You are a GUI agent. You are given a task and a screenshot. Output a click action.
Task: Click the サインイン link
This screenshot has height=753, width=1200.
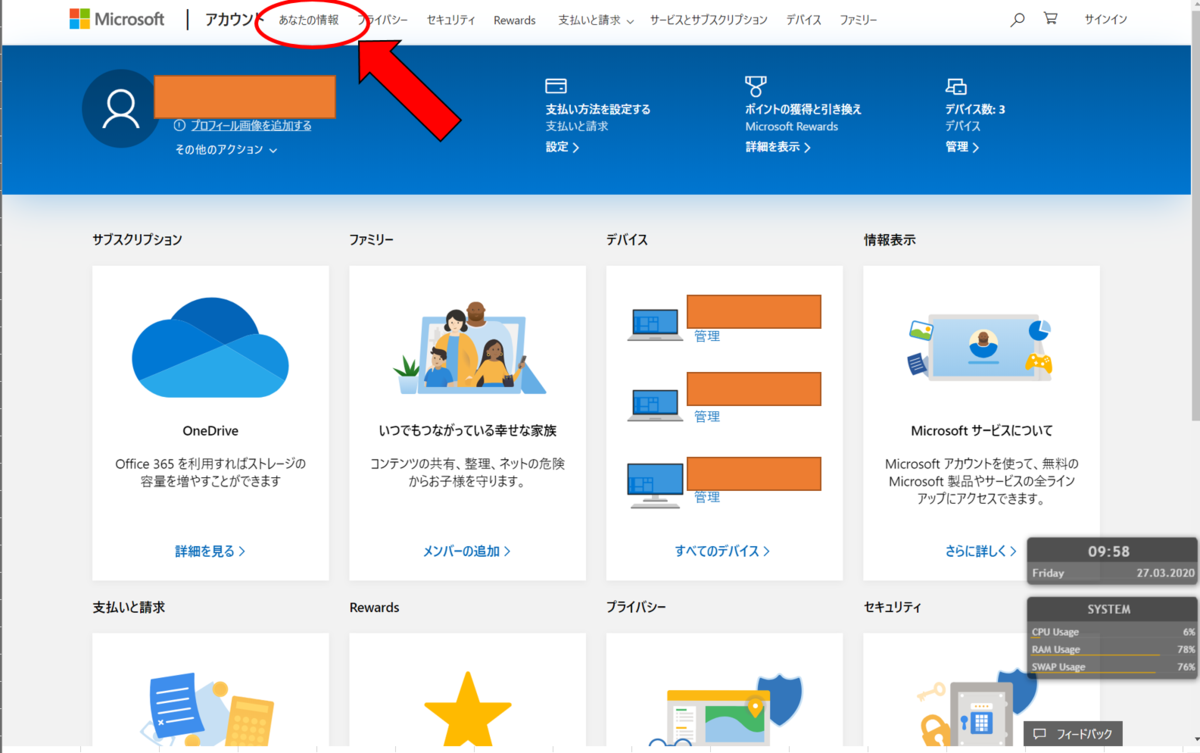pos(1106,20)
